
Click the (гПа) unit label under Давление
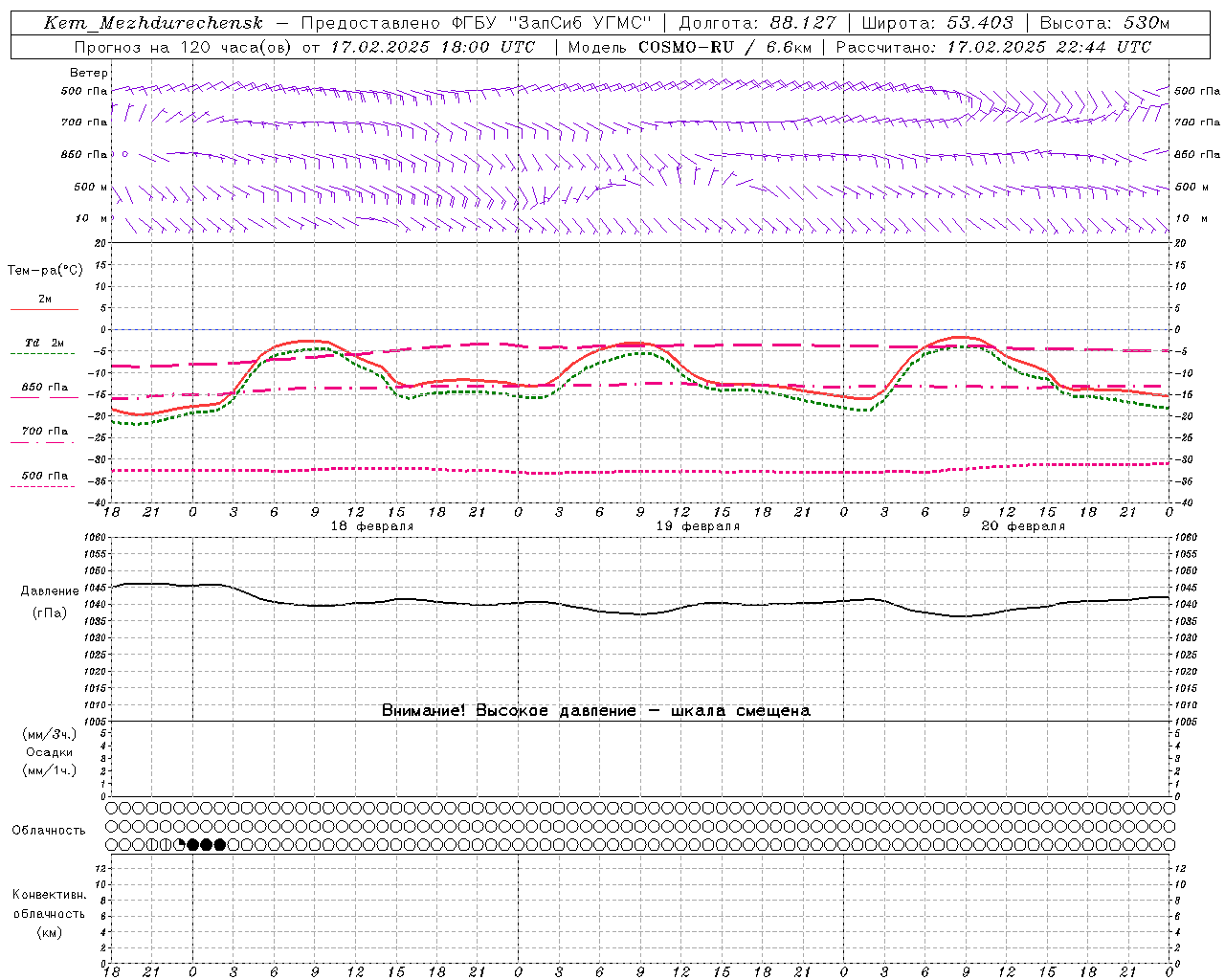coord(50,613)
